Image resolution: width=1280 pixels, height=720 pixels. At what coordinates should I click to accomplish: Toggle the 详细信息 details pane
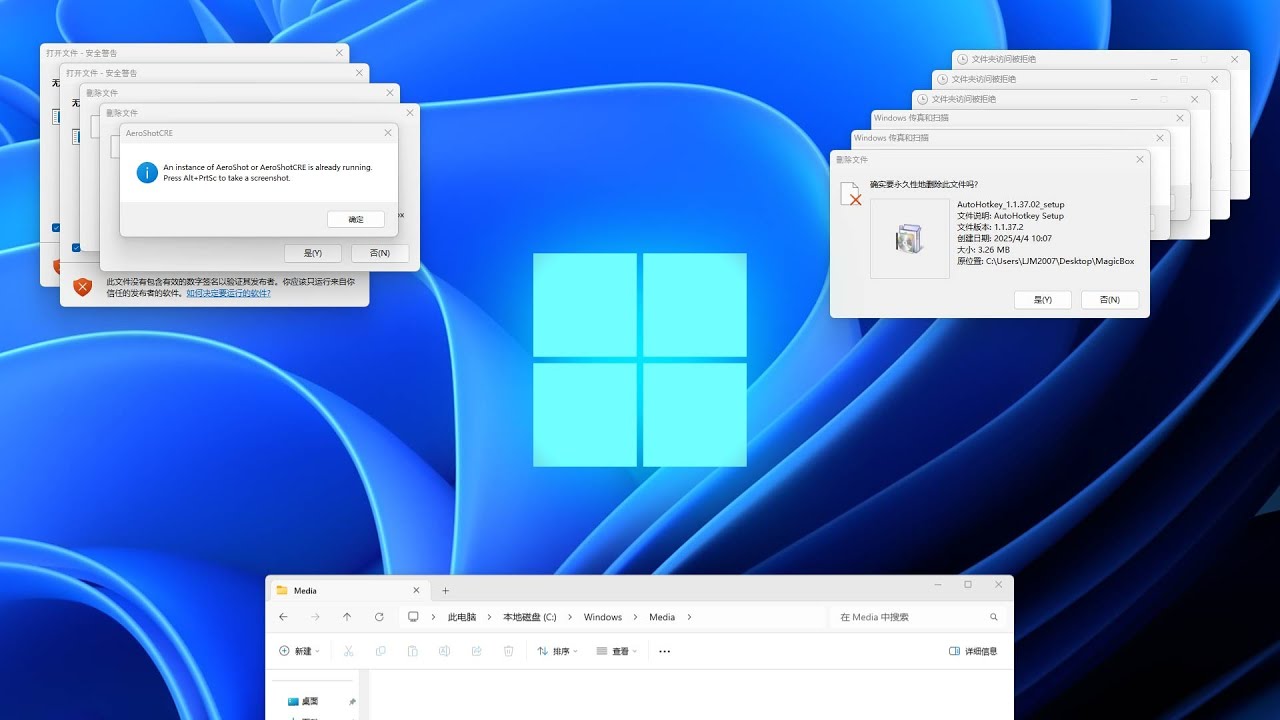pyautogui.click(x=973, y=651)
